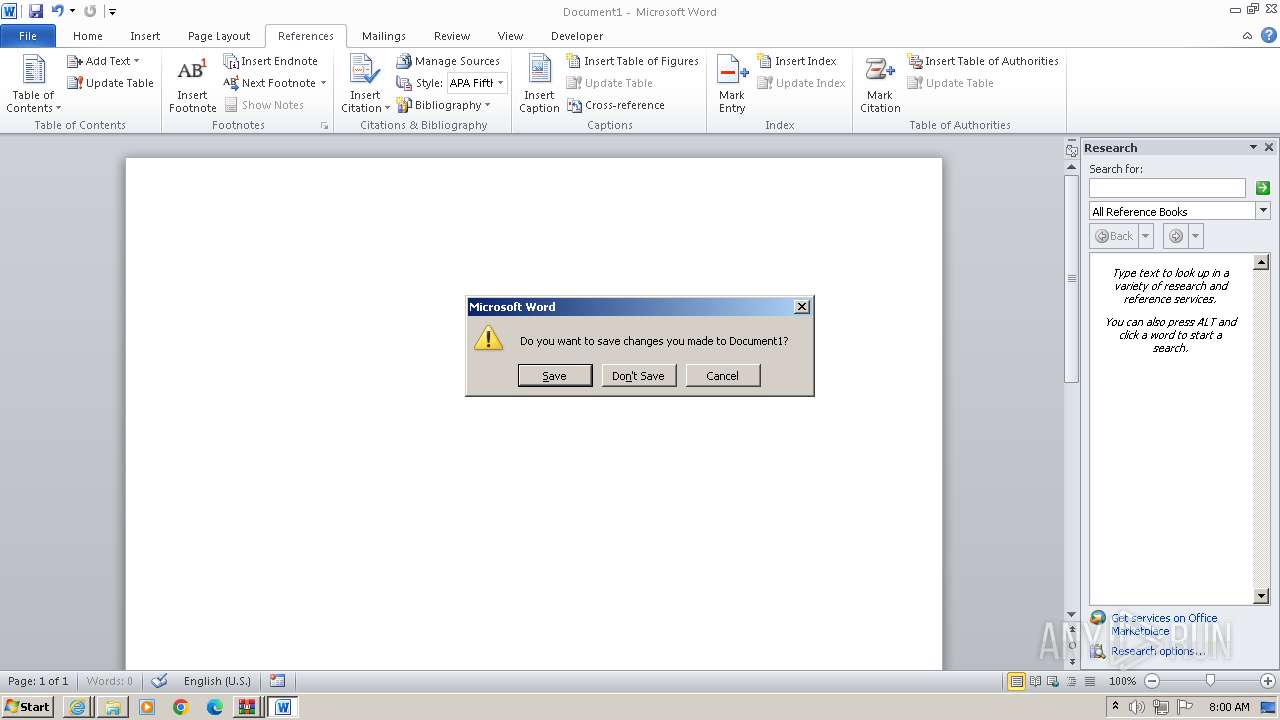Open Google Chrome from the taskbar
The width and height of the screenshot is (1280, 720).
pos(181,707)
